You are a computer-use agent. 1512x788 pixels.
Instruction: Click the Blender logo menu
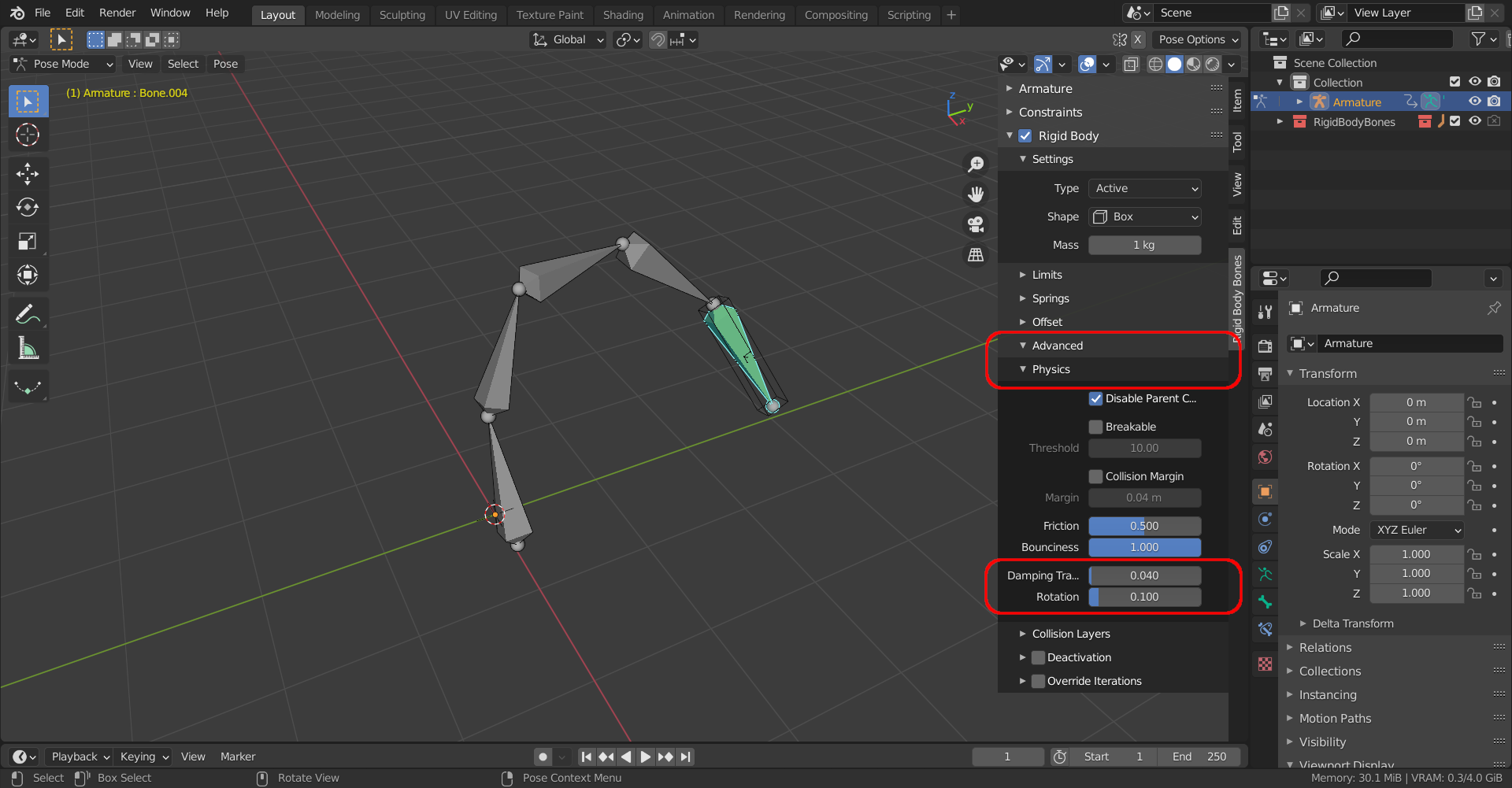click(x=17, y=13)
